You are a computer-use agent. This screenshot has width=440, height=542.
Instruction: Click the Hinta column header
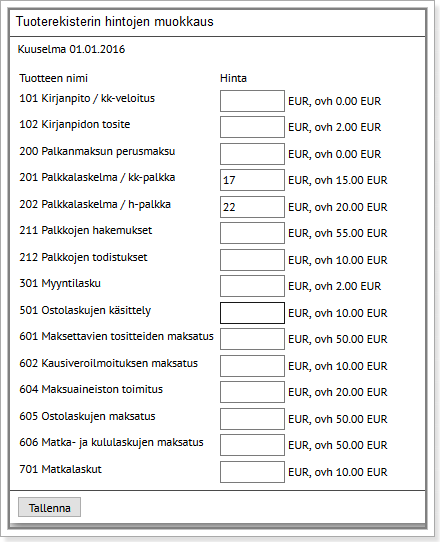233,78
